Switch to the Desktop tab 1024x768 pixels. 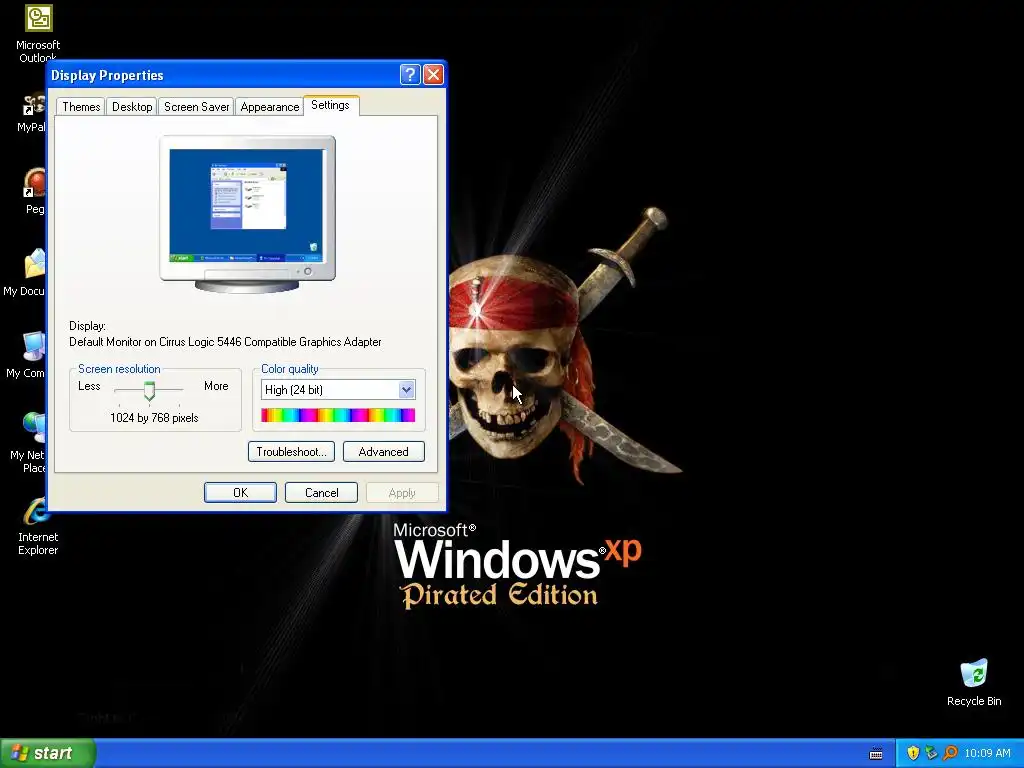132,106
